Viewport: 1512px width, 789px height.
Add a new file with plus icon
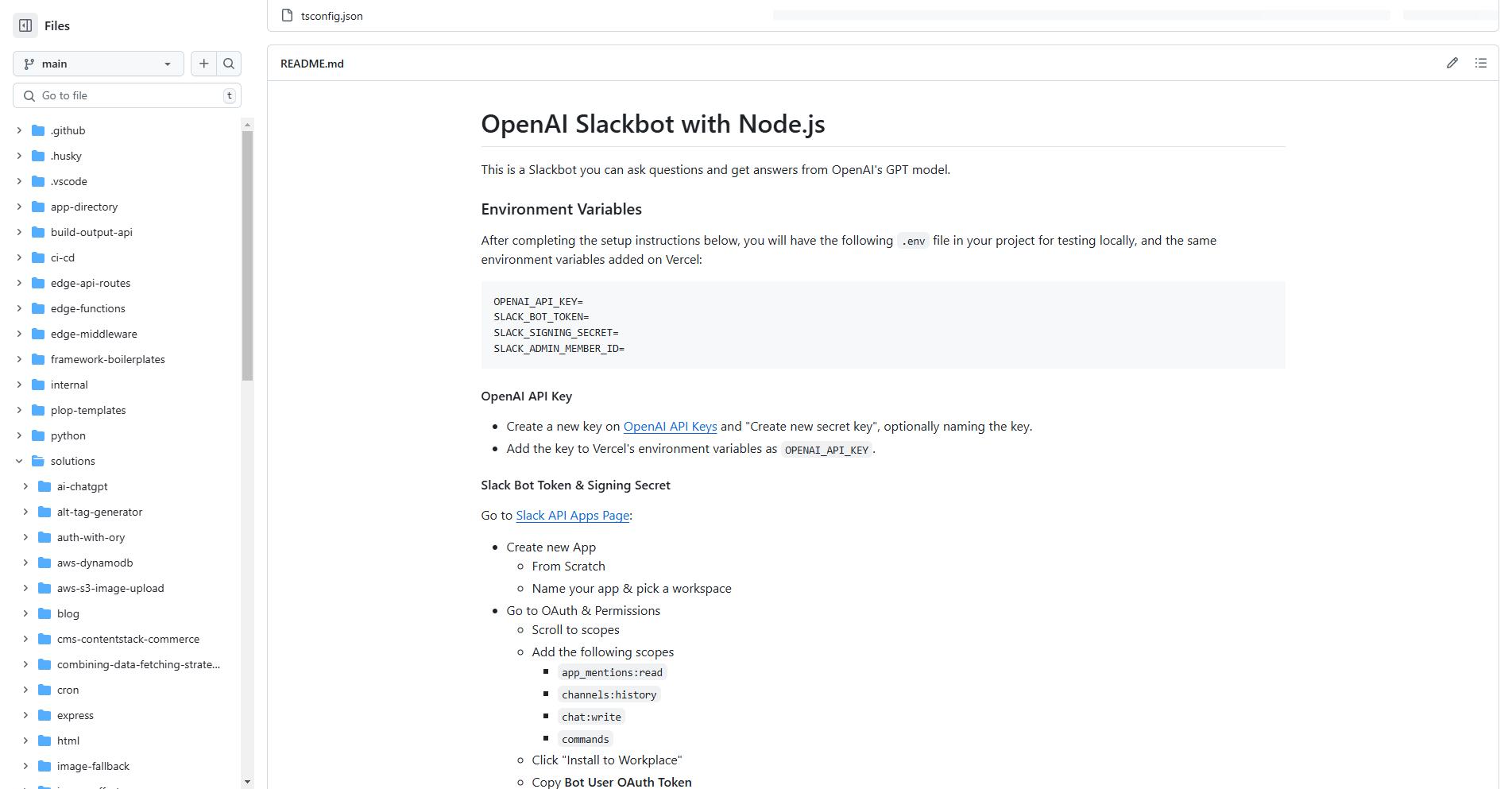(x=204, y=64)
